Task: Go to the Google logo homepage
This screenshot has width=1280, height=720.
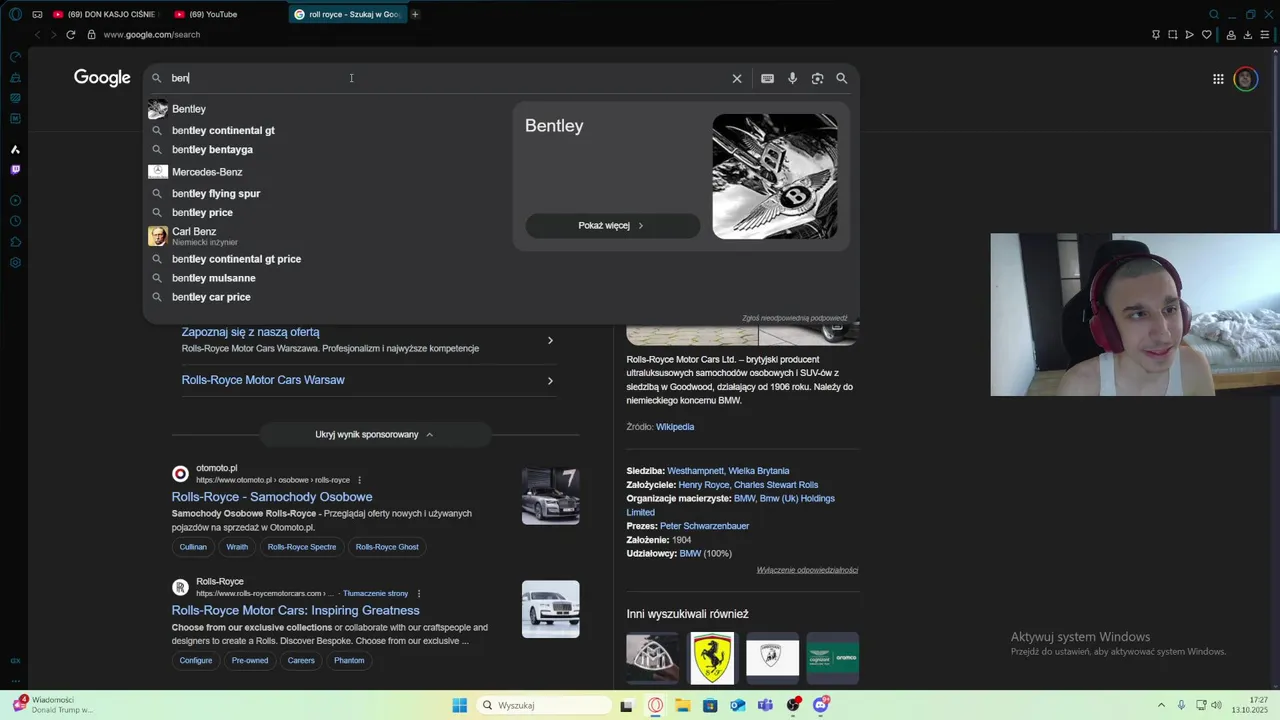Action: pyautogui.click(x=102, y=78)
